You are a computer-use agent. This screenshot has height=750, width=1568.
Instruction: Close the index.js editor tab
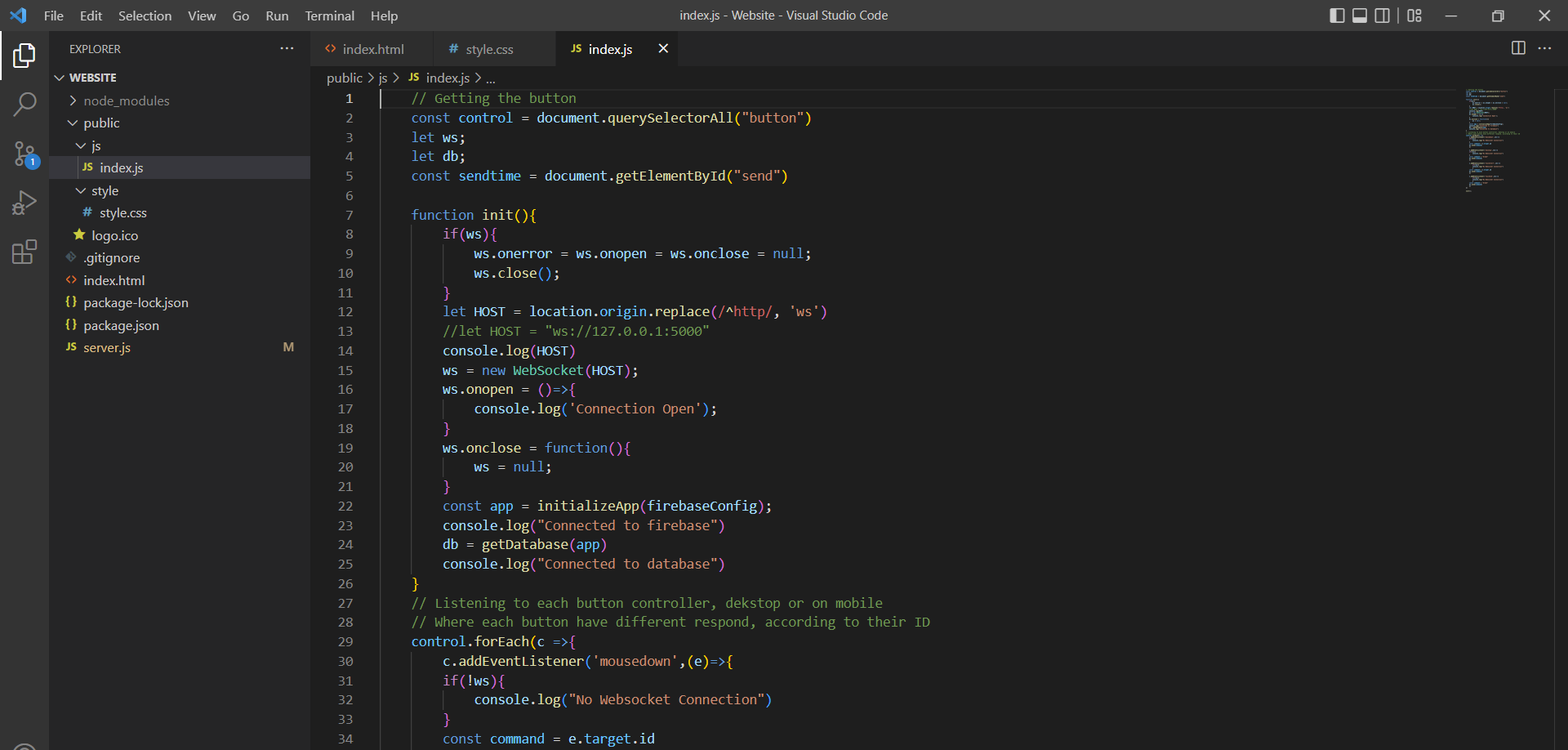(663, 49)
